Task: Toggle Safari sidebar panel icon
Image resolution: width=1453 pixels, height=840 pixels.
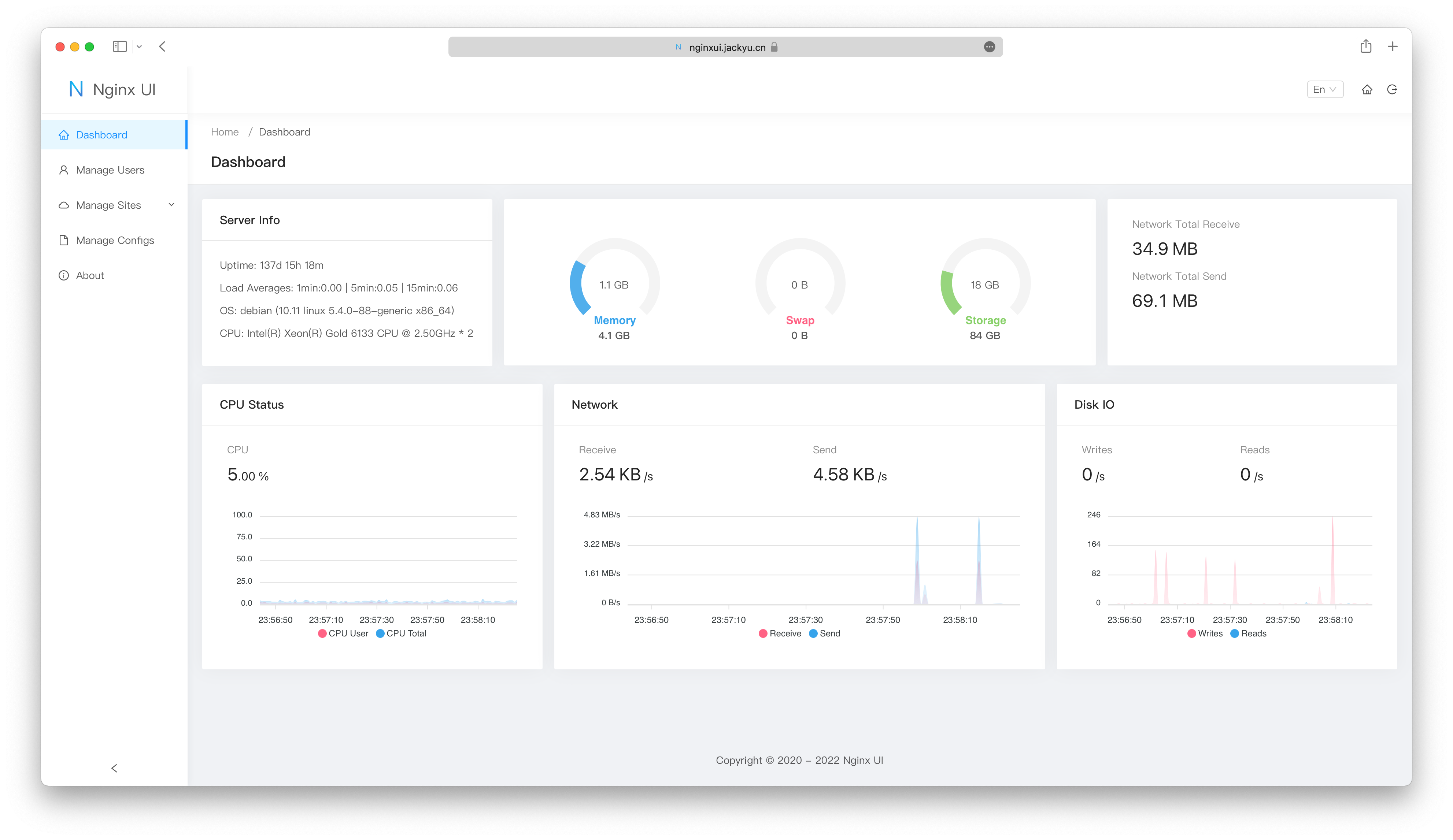Action: pyautogui.click(x=119, y=47)
